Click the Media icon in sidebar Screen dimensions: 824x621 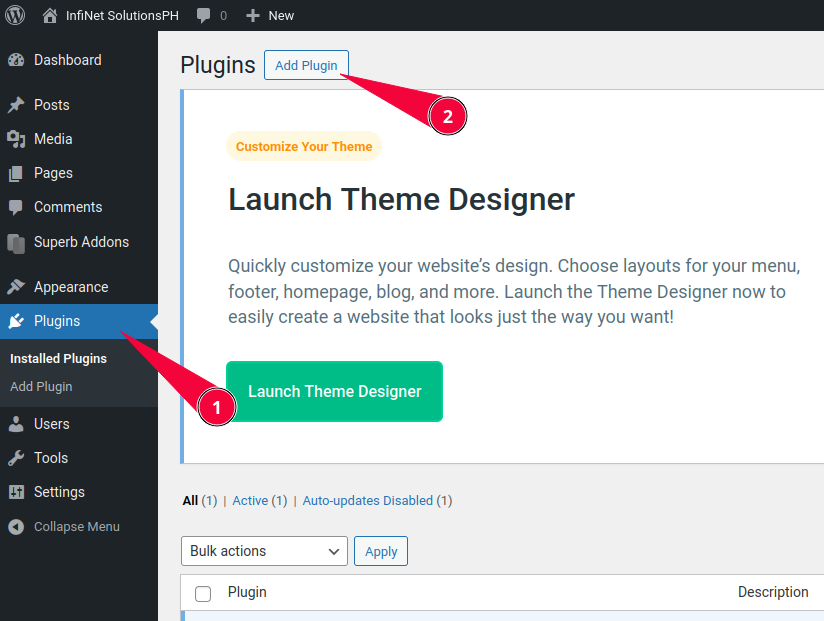click(x=16, y=139)
